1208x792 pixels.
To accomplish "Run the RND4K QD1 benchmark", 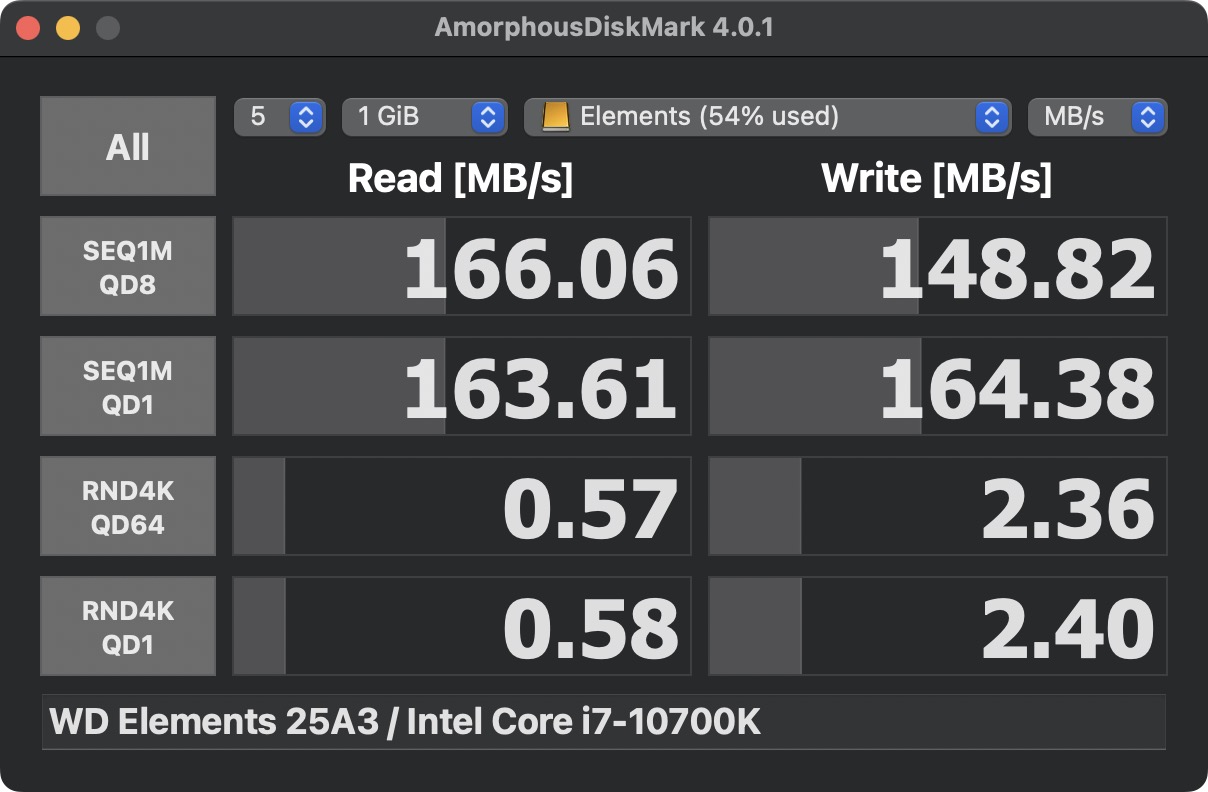I will pyautogui.click(x=128, y=626).
